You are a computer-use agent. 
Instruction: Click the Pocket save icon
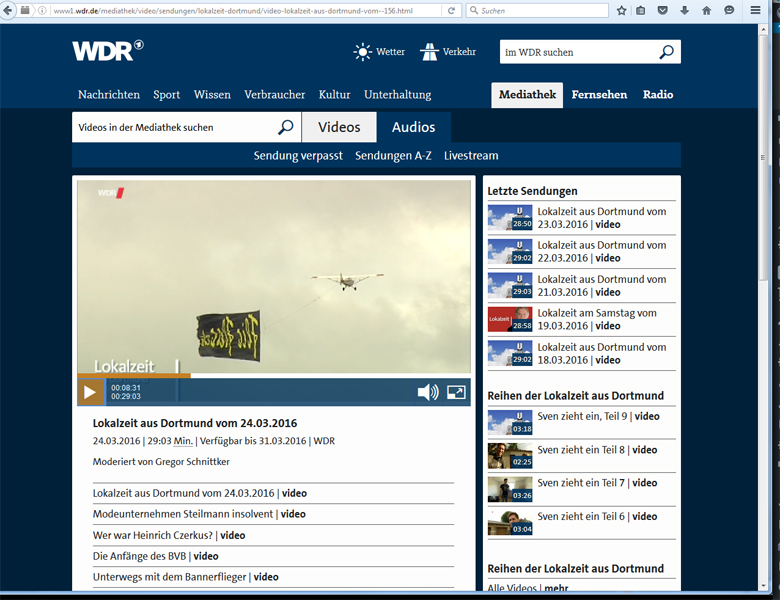tap(663, 10)
